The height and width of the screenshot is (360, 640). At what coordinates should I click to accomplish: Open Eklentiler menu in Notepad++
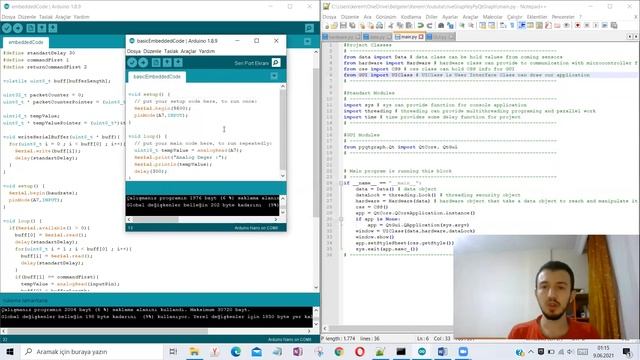[537, 17]
